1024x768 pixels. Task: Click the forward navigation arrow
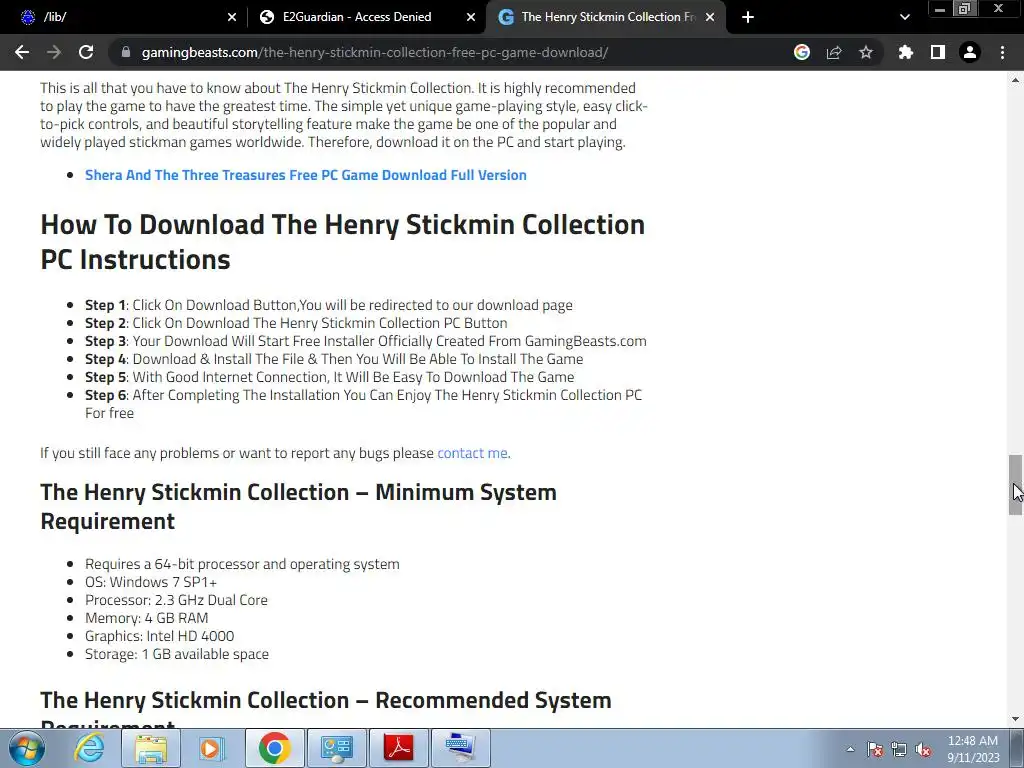point(54,52)
